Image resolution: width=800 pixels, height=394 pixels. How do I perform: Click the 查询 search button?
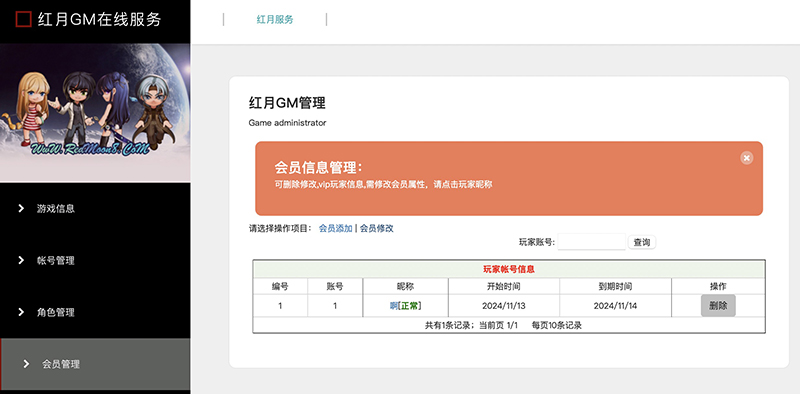click(642, 242)
